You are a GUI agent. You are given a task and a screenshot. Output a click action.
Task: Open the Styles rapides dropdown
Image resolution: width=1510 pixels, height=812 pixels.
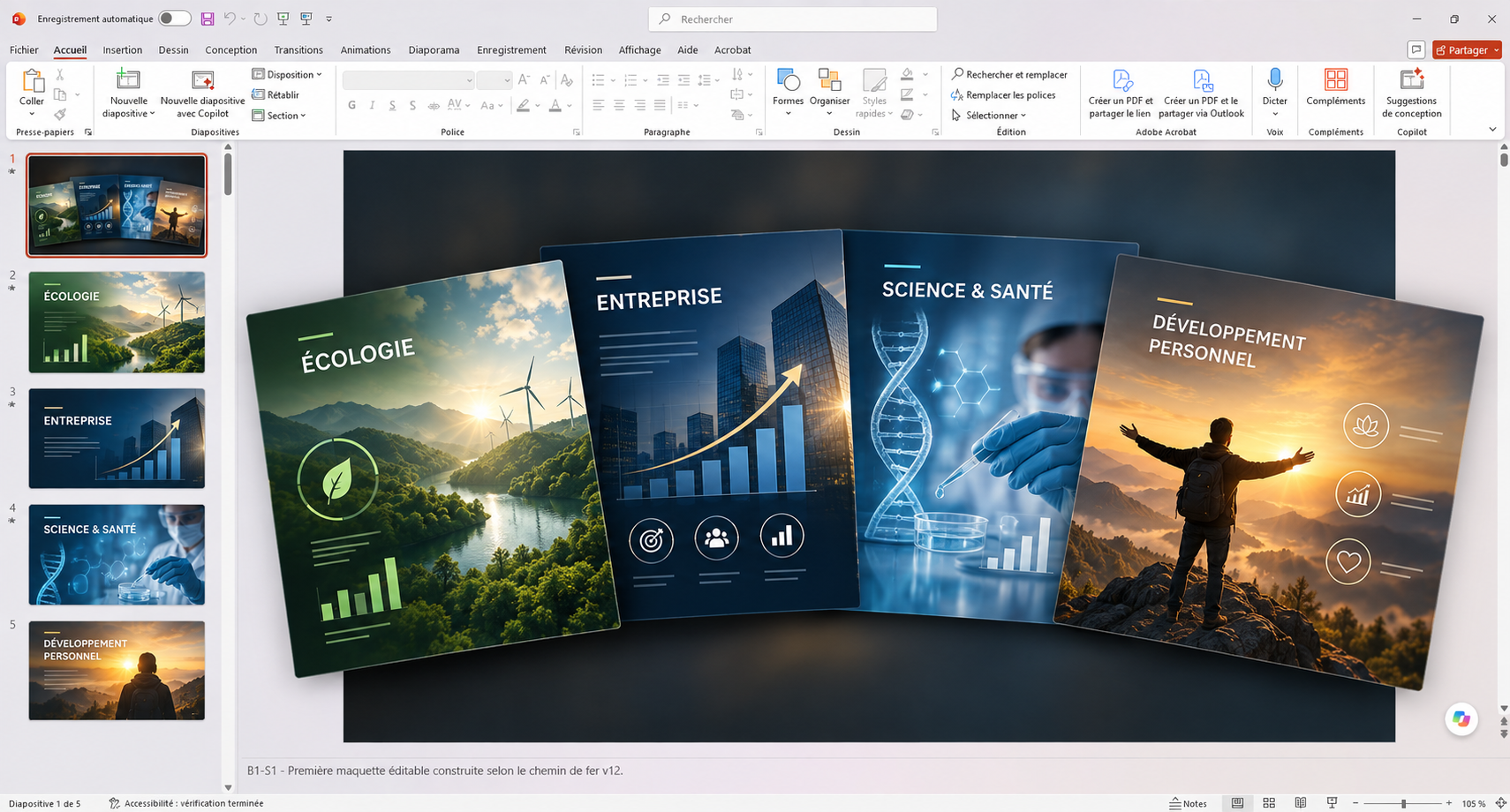(x=874, y=93)
